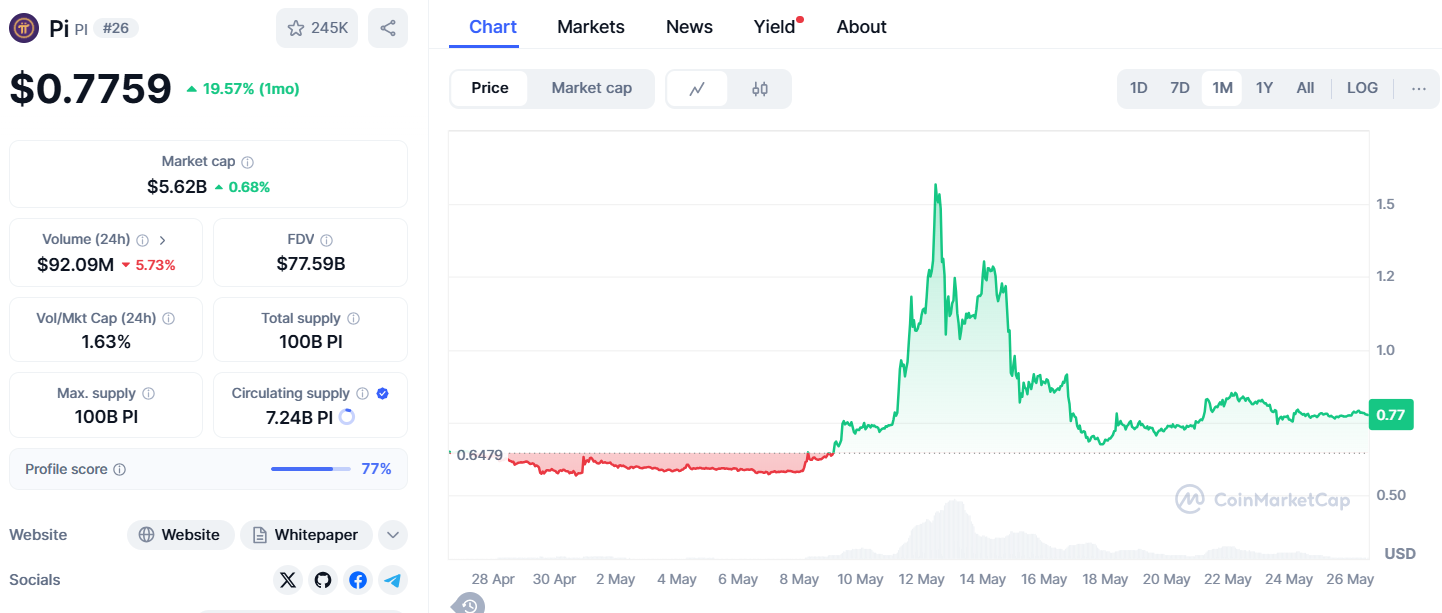Select the line chart icon
Viewport: 1442px width, 613px height.
[697, 89]
